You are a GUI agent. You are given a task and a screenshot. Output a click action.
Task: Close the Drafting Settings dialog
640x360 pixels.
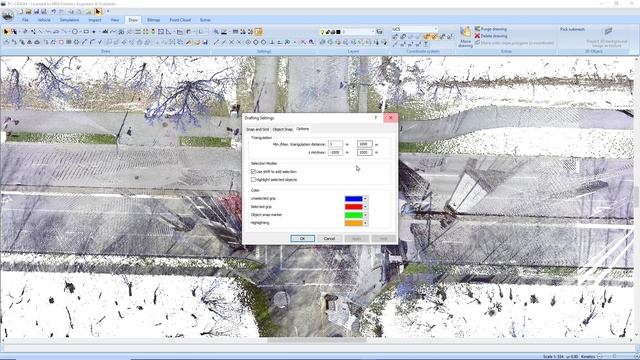click(391, 118)
